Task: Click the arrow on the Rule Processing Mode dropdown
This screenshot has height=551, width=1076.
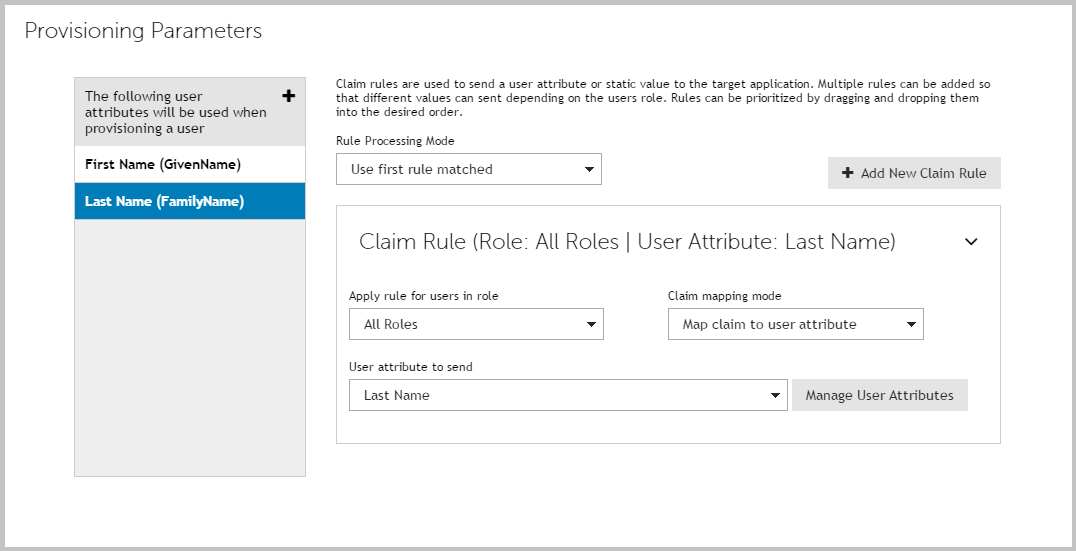Action: point(588,169)
